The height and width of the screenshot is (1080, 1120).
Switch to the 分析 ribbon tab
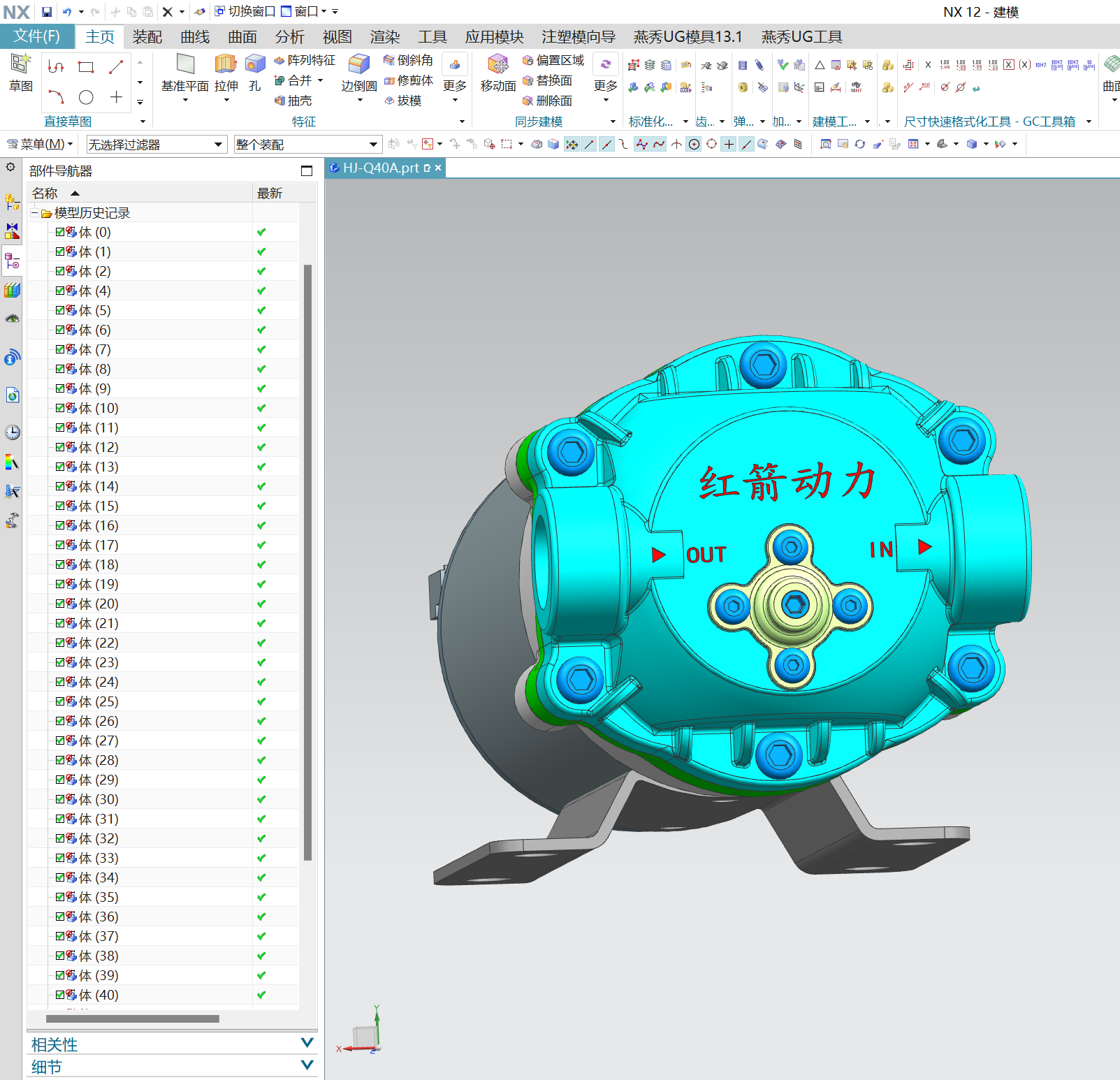[x=290, y=37]
